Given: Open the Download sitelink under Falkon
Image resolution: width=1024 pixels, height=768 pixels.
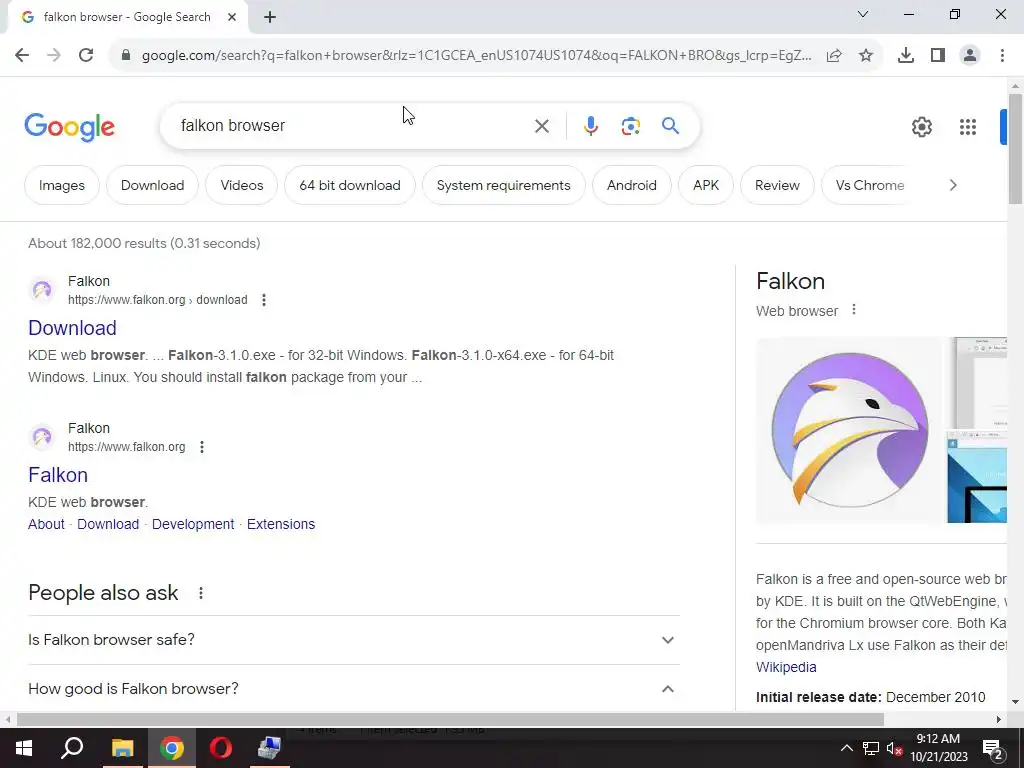Looking at the screenshot, I should pyautogui.click(x=108, y=524).
